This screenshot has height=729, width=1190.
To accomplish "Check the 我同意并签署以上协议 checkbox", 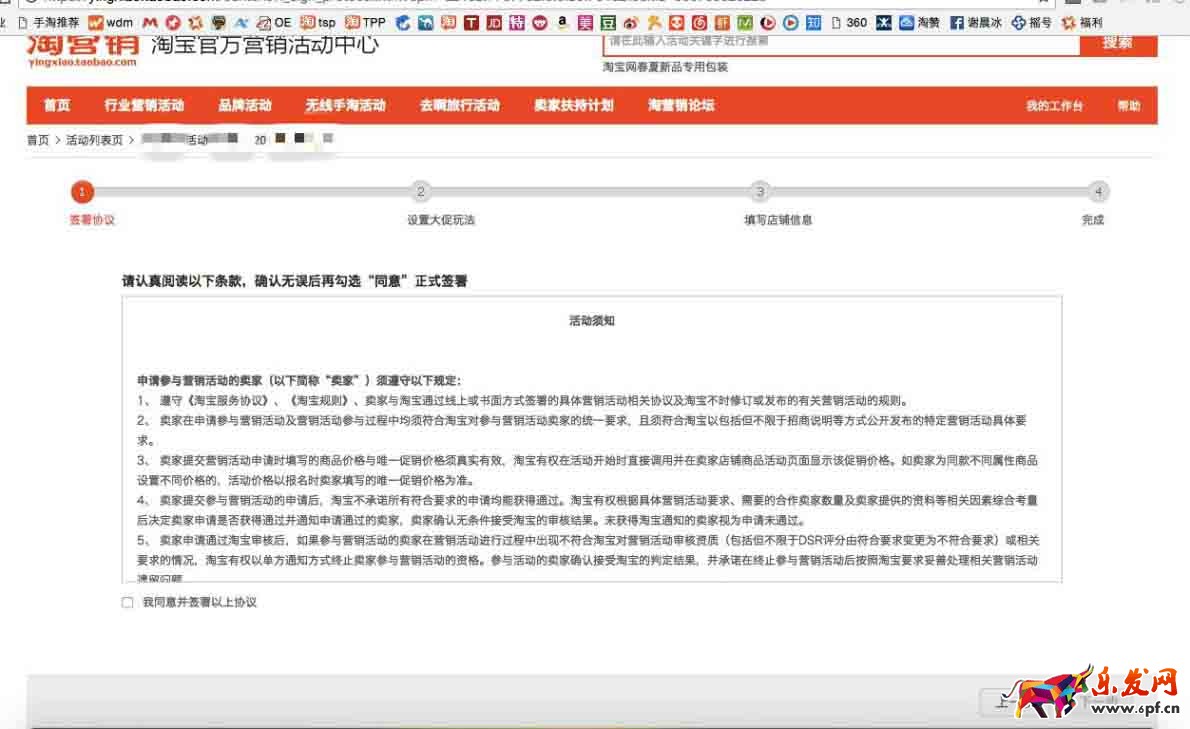I will [127, 603].
